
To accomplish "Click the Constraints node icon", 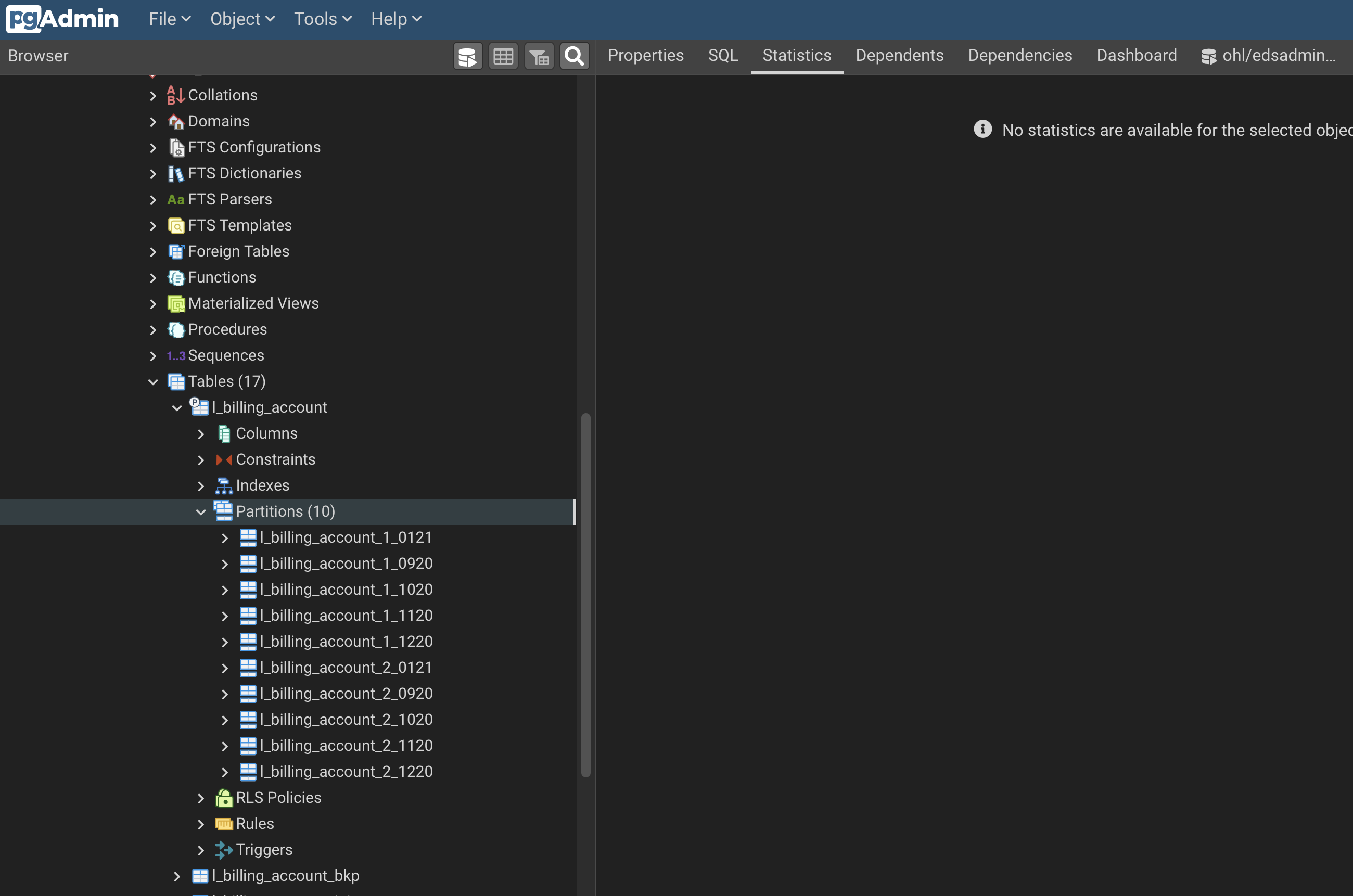I will (223, 459).
